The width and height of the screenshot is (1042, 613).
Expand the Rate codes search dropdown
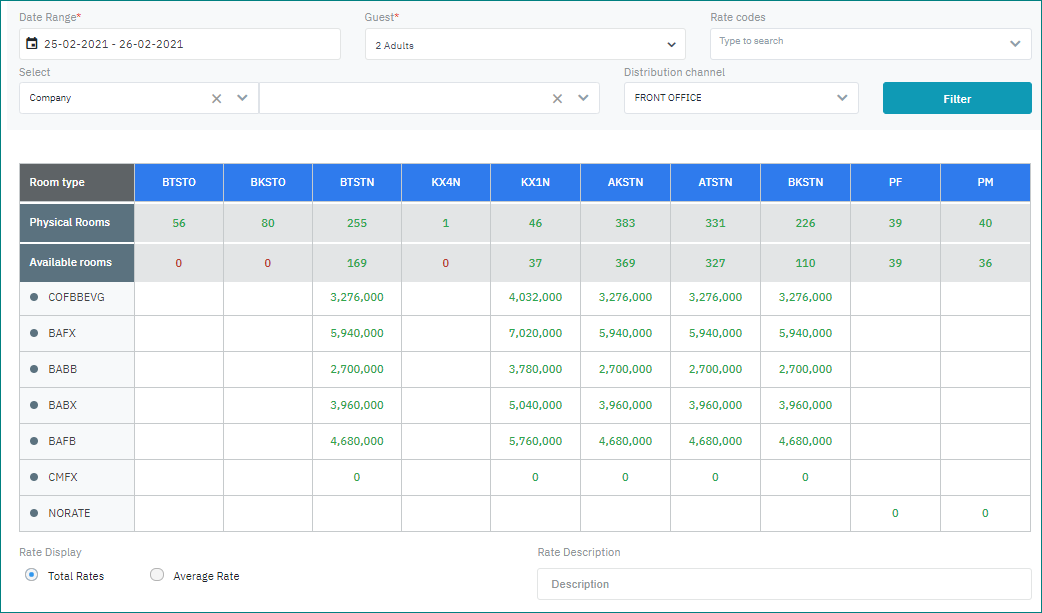[1015, 43]
